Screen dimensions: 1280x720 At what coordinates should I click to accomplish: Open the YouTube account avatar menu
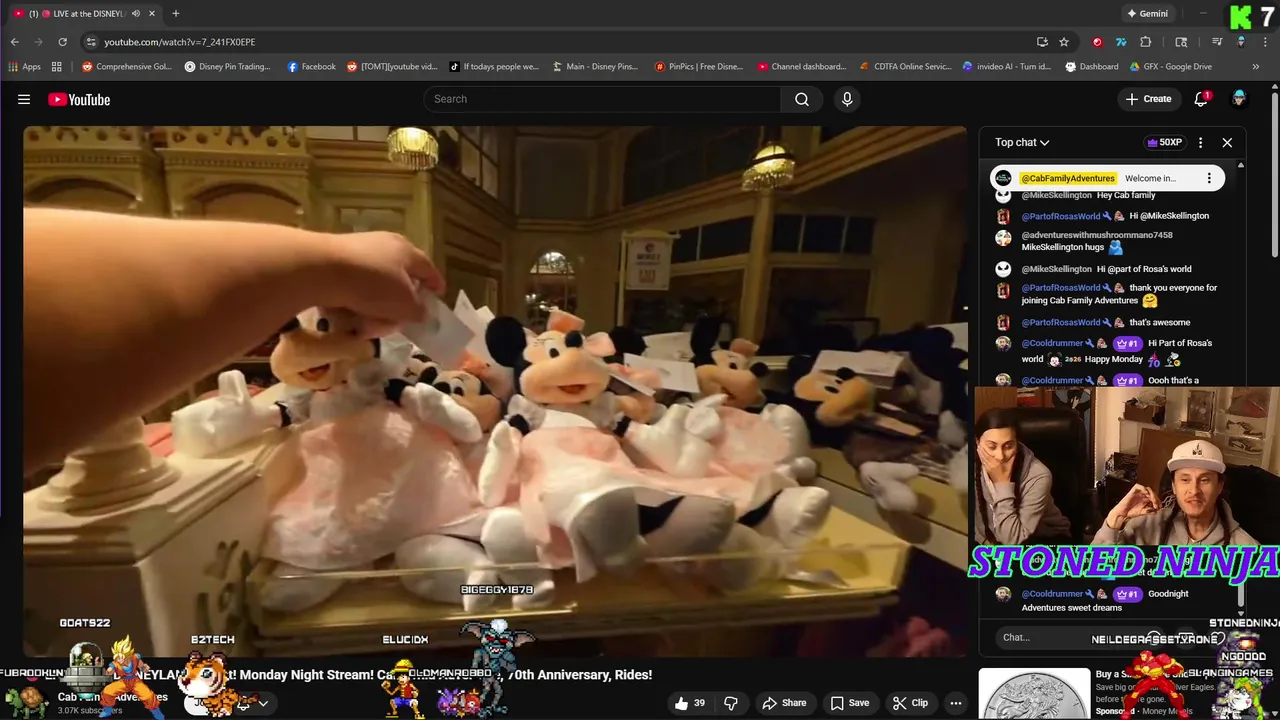[1239, 98]
